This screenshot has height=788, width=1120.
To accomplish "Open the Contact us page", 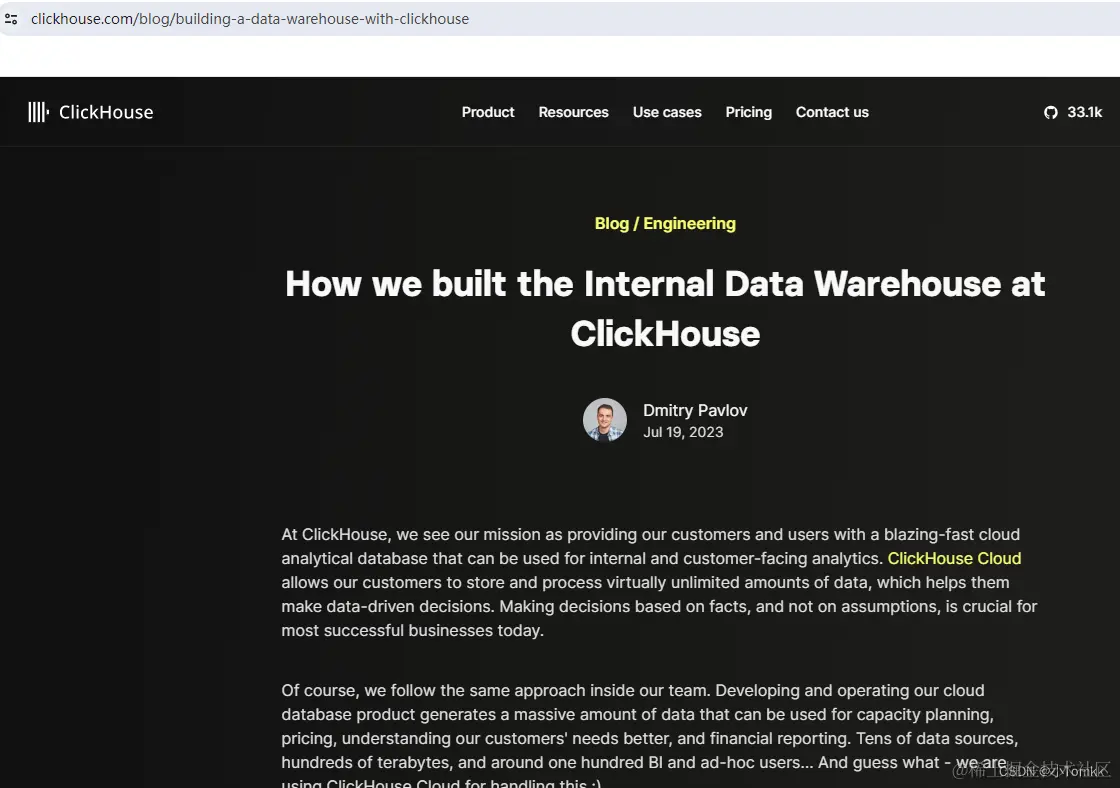I will pos(832,112).
